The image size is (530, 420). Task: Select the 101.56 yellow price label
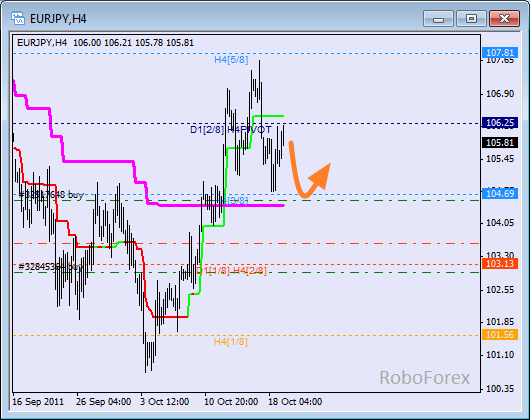500,335
